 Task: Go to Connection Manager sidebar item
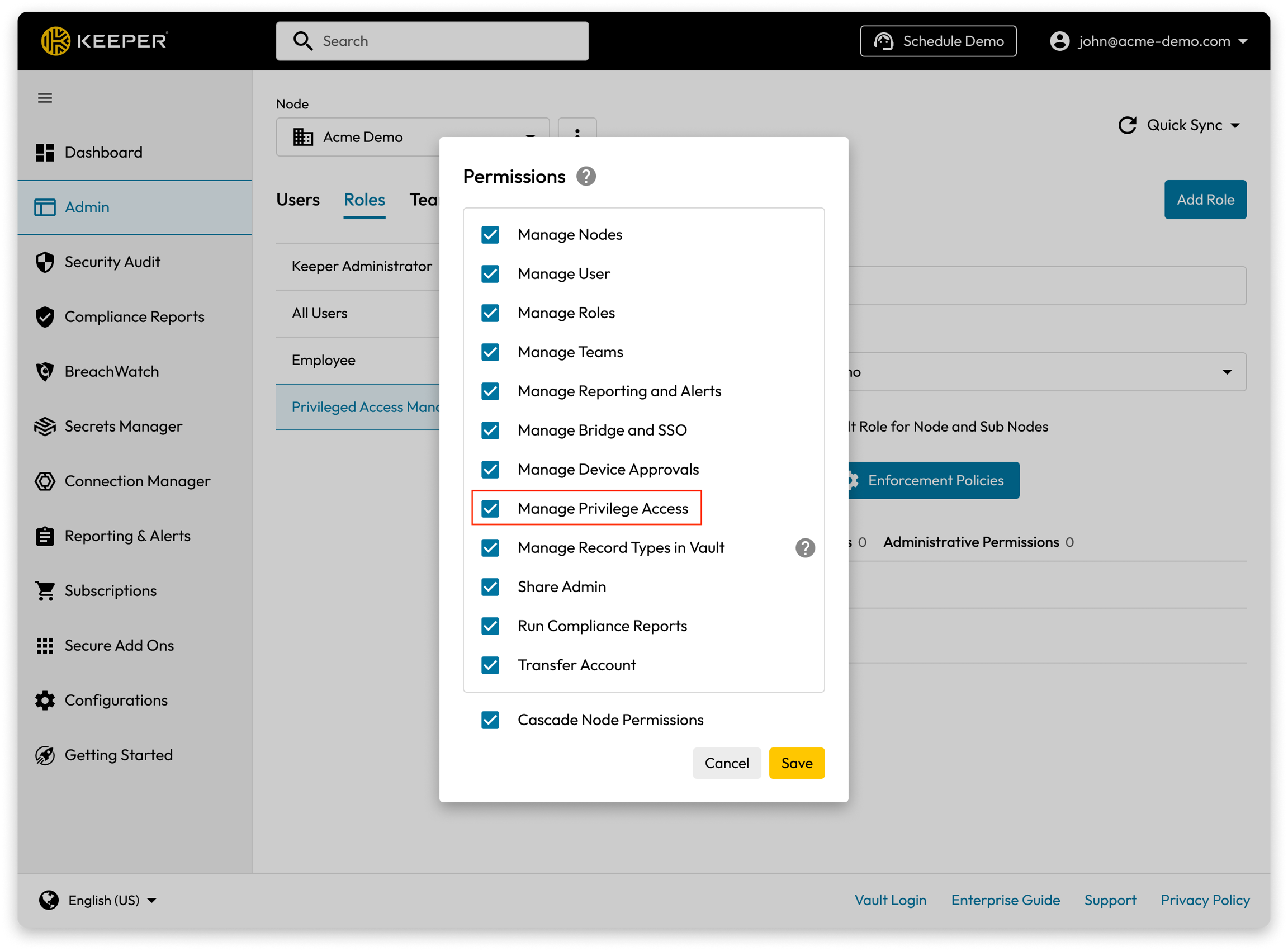point(137,481)
